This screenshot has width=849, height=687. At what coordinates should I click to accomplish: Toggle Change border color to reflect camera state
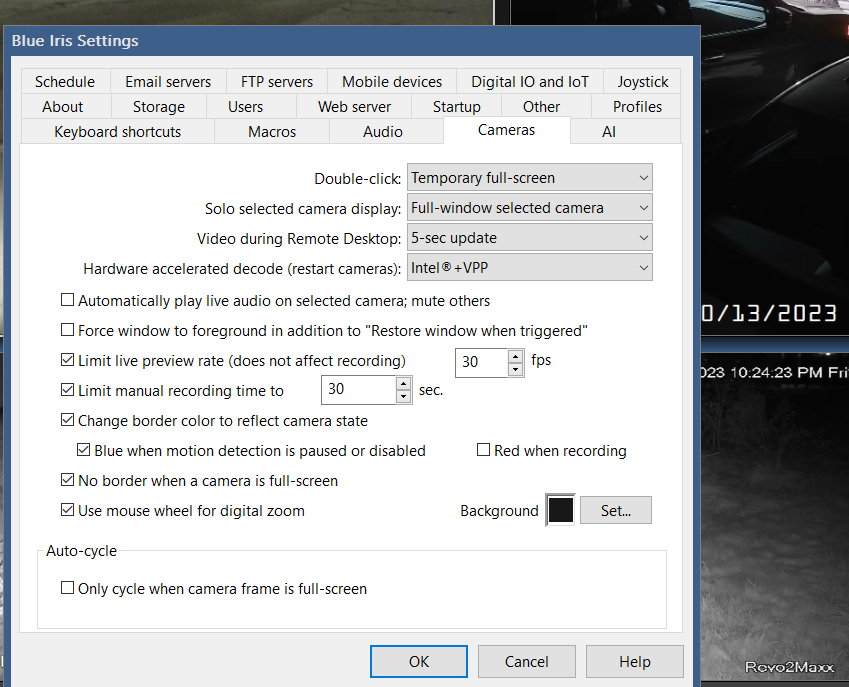[67, 420]
